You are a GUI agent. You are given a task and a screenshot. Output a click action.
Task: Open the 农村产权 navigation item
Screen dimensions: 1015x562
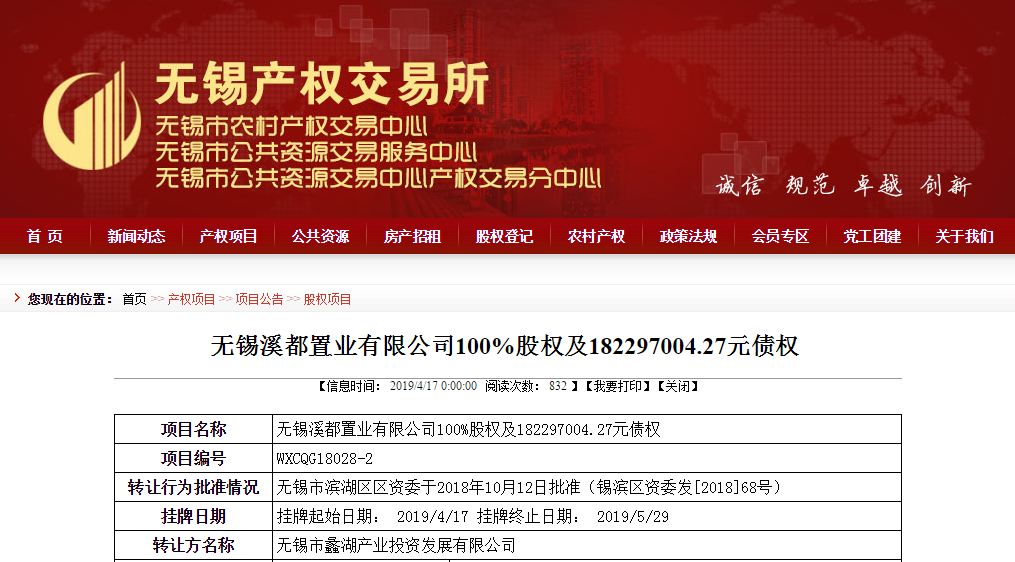(x=596, y=236)
